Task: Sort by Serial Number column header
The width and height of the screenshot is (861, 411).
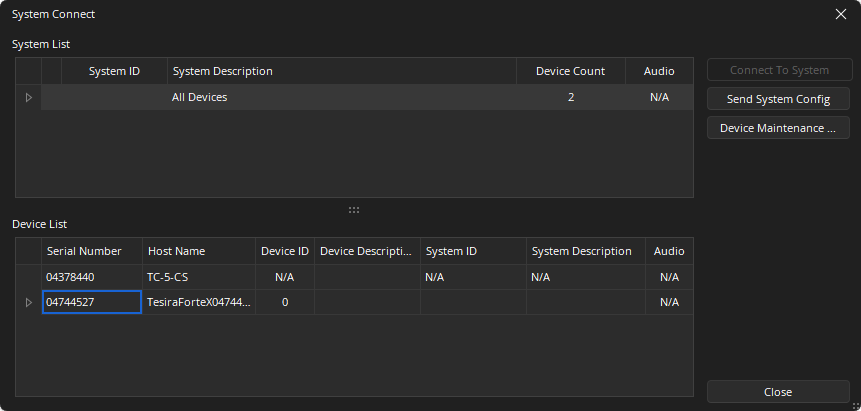Action: click(92, 251)
